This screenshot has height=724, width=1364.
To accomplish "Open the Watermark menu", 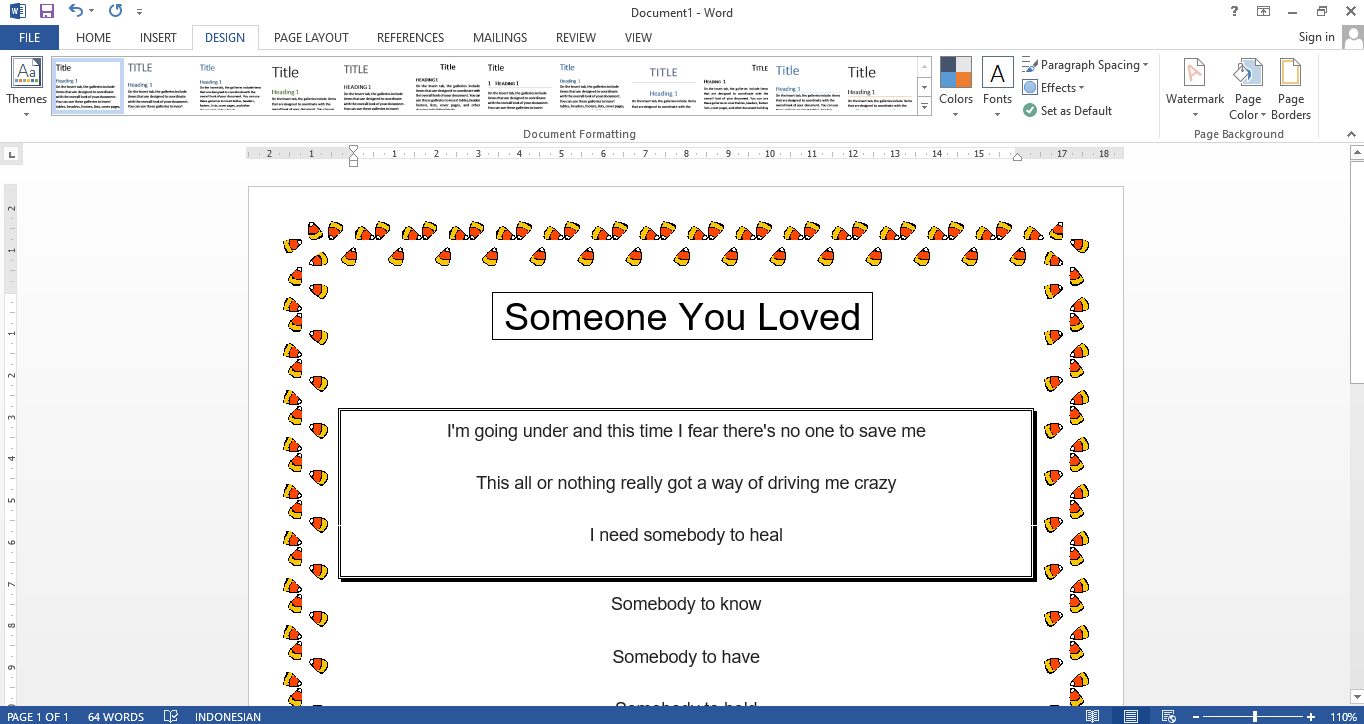I will coord(1195,88).
